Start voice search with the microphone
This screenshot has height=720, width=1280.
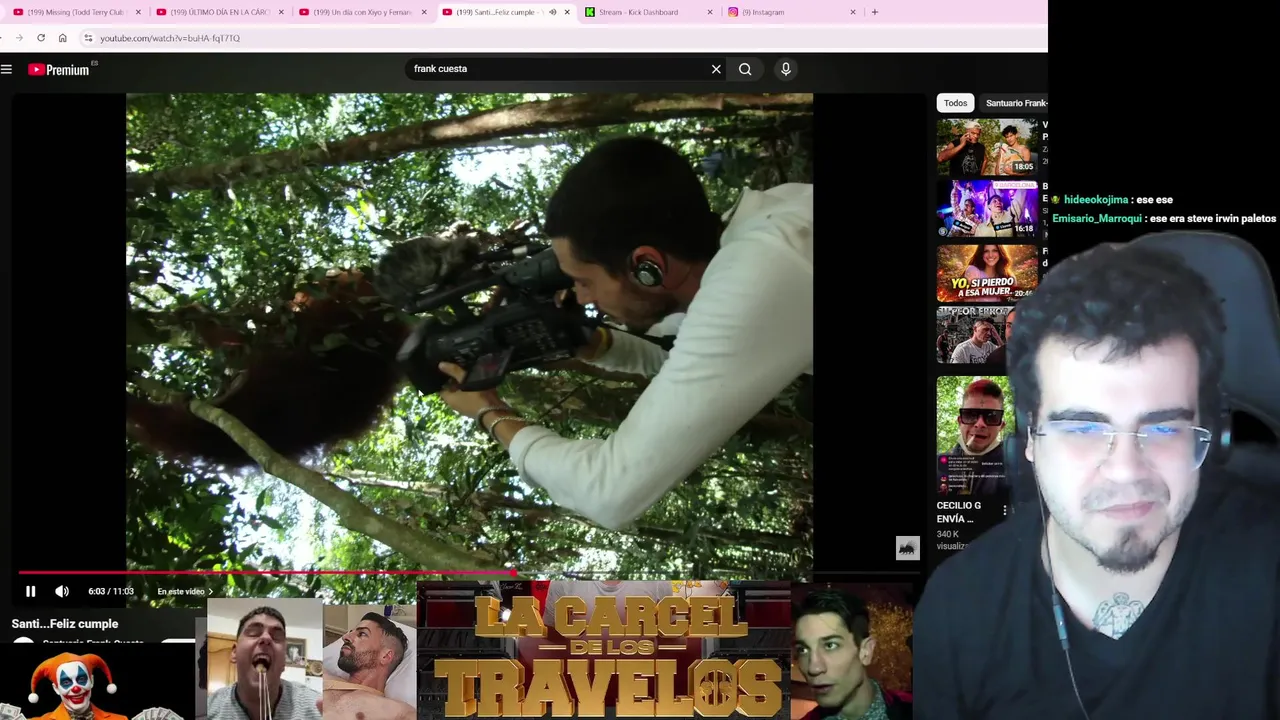pyautogui.click(x=786, y=69)
